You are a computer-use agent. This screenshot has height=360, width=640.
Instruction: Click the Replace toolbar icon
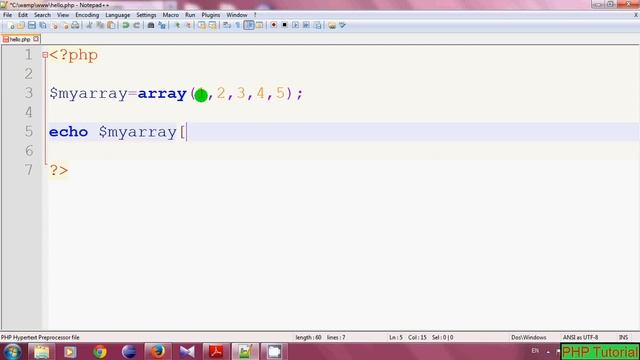(162, 25)
